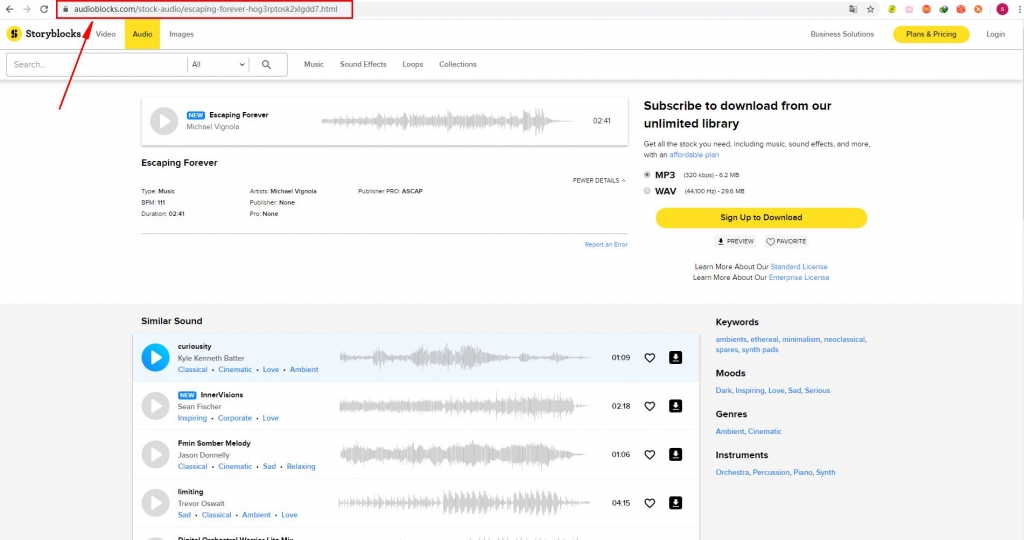Play the Escaping Forever main track
The image size is (1024, 540).
pos(164,121)
